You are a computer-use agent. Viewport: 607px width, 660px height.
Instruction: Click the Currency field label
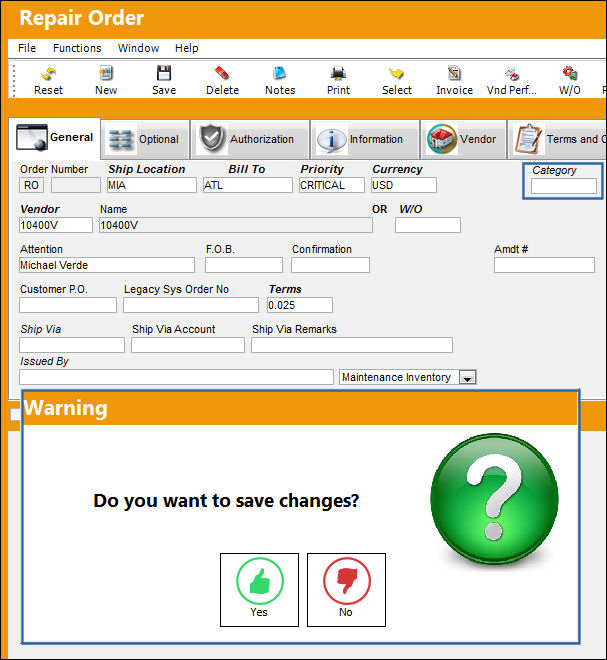click(x=397, y=169)
